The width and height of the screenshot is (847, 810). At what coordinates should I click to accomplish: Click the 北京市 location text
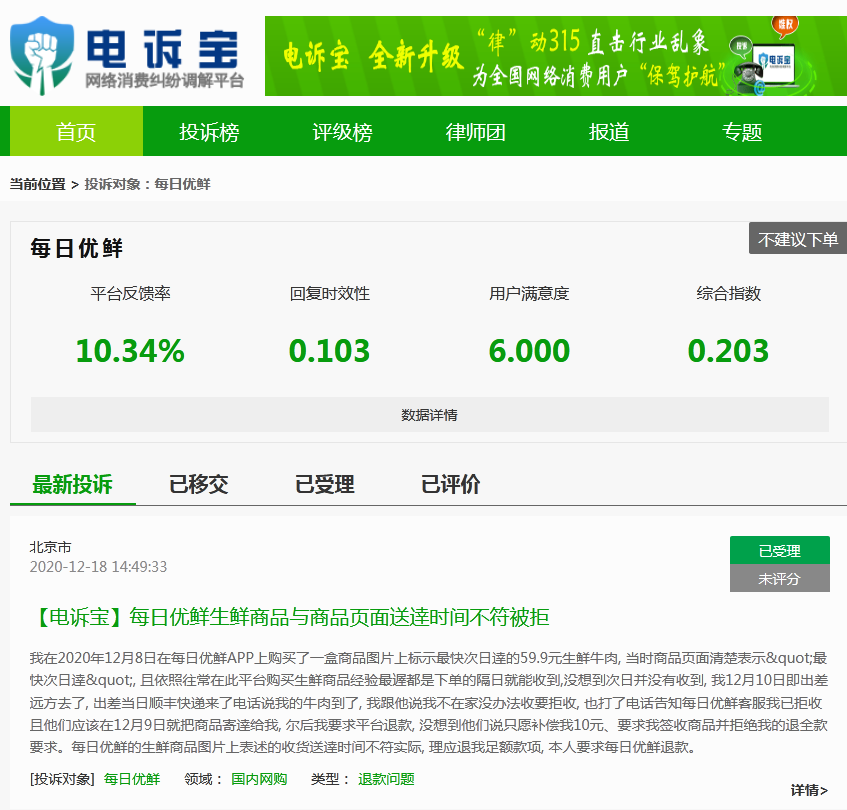(x=50, y=547)
